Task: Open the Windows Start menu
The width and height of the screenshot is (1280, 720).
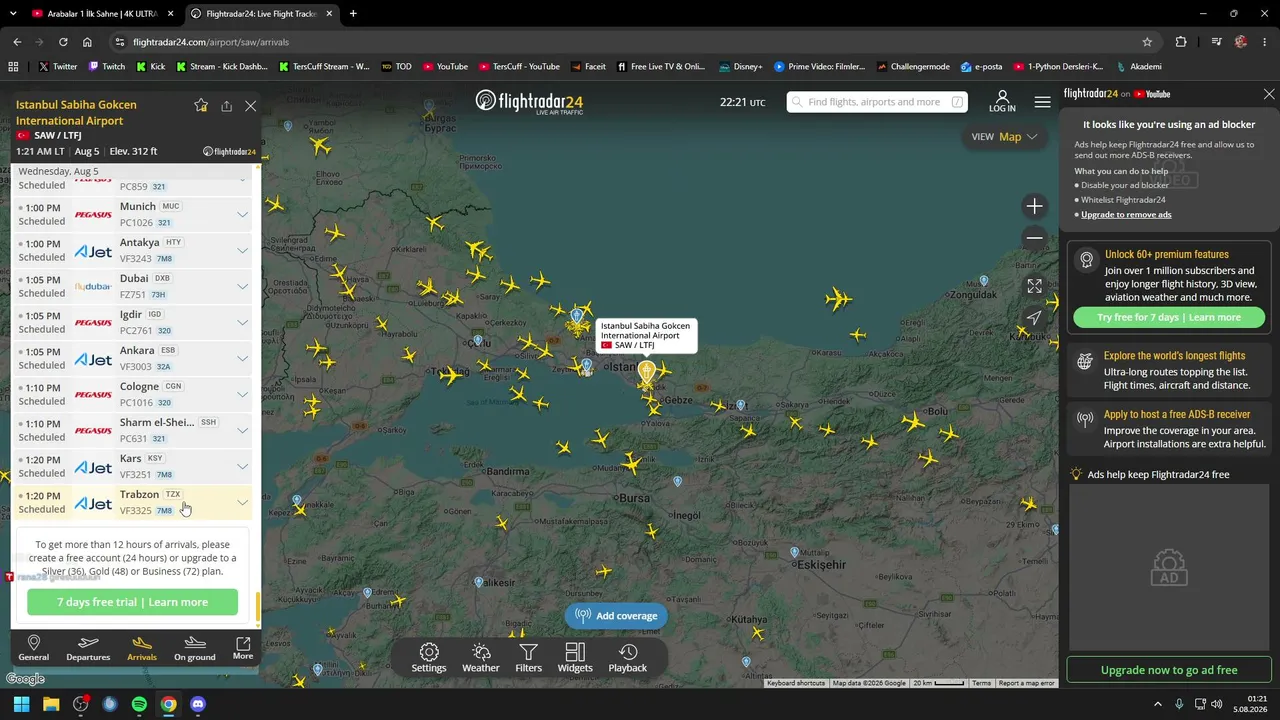Action: click(21, 704)
